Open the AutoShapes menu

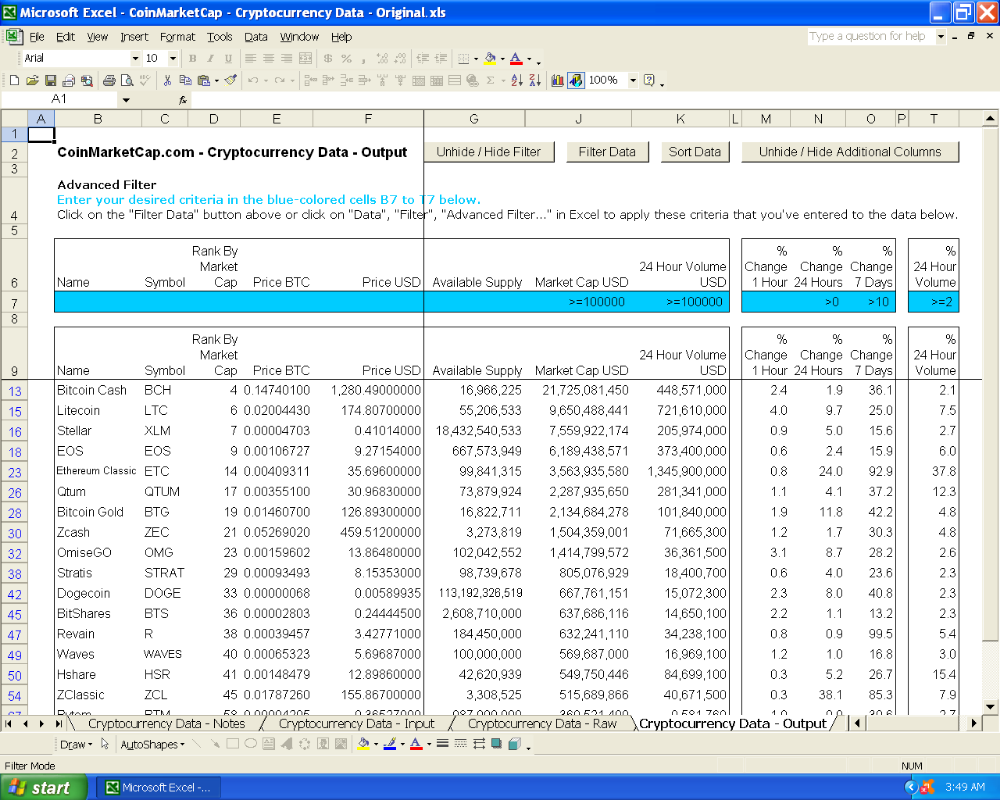point(152,744)
